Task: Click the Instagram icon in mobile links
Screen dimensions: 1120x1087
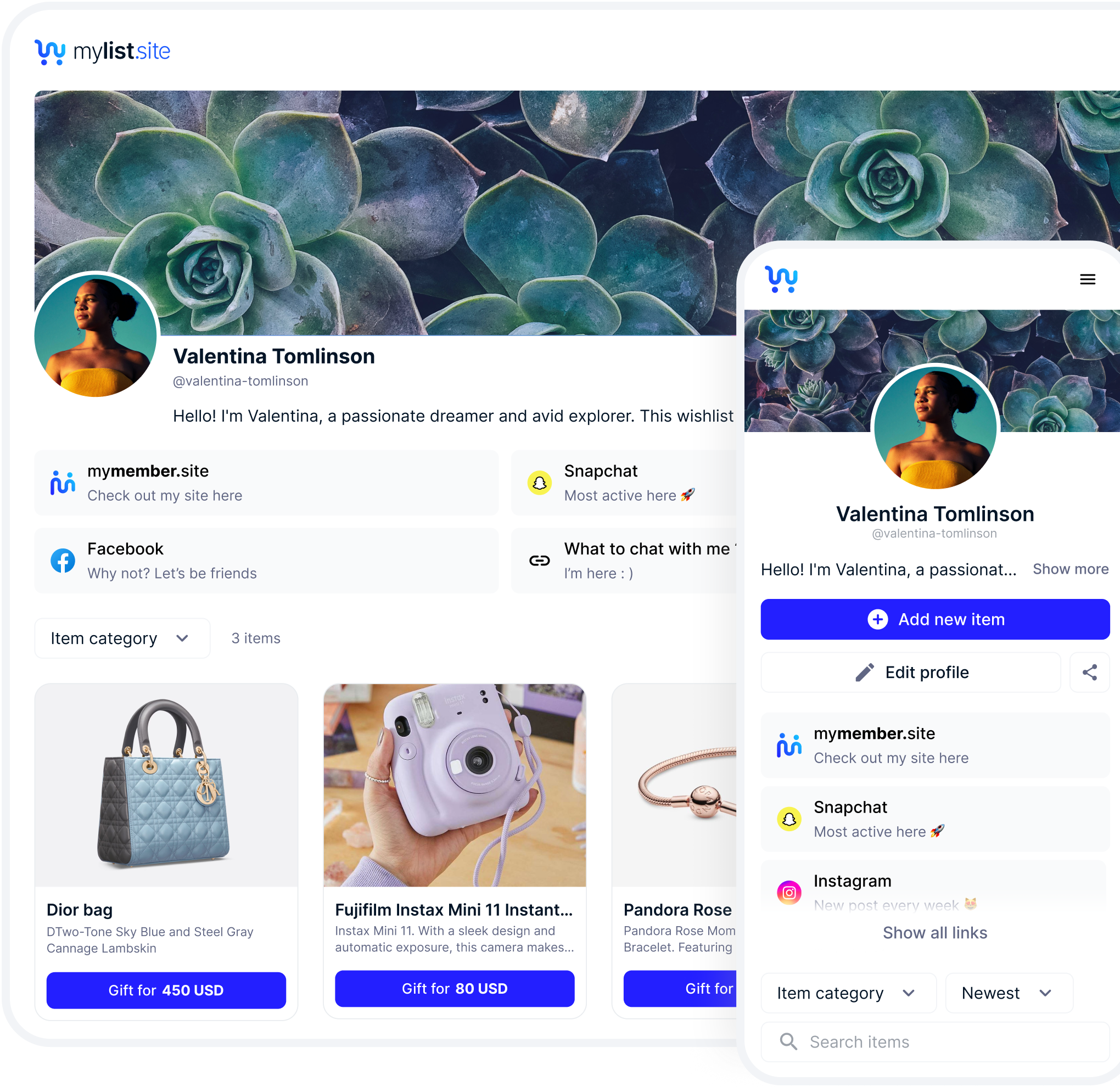Action: tap(788, 892)
